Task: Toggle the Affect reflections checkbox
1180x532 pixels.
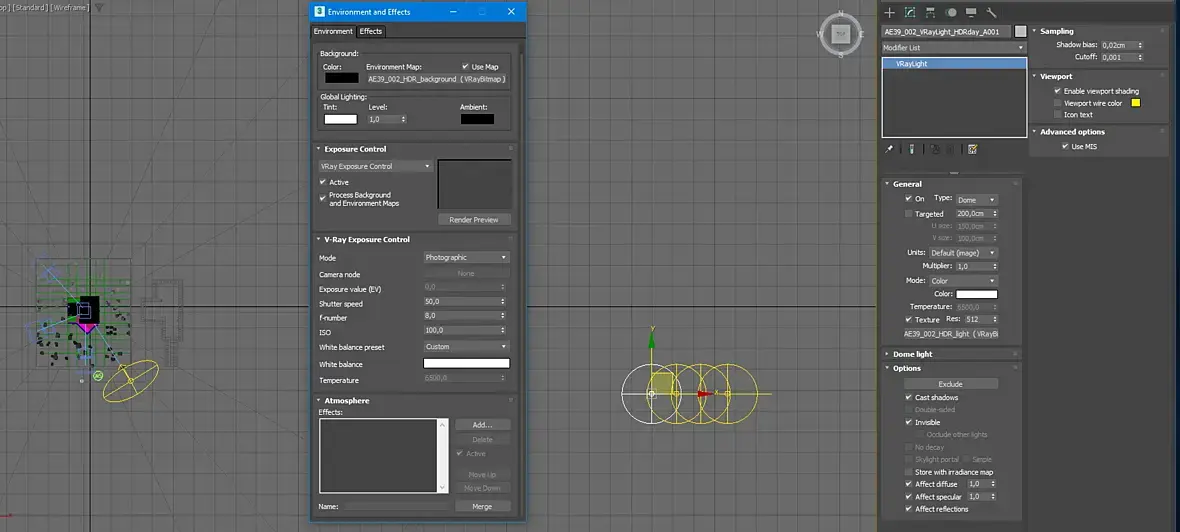Action: (x=908, y=509)
